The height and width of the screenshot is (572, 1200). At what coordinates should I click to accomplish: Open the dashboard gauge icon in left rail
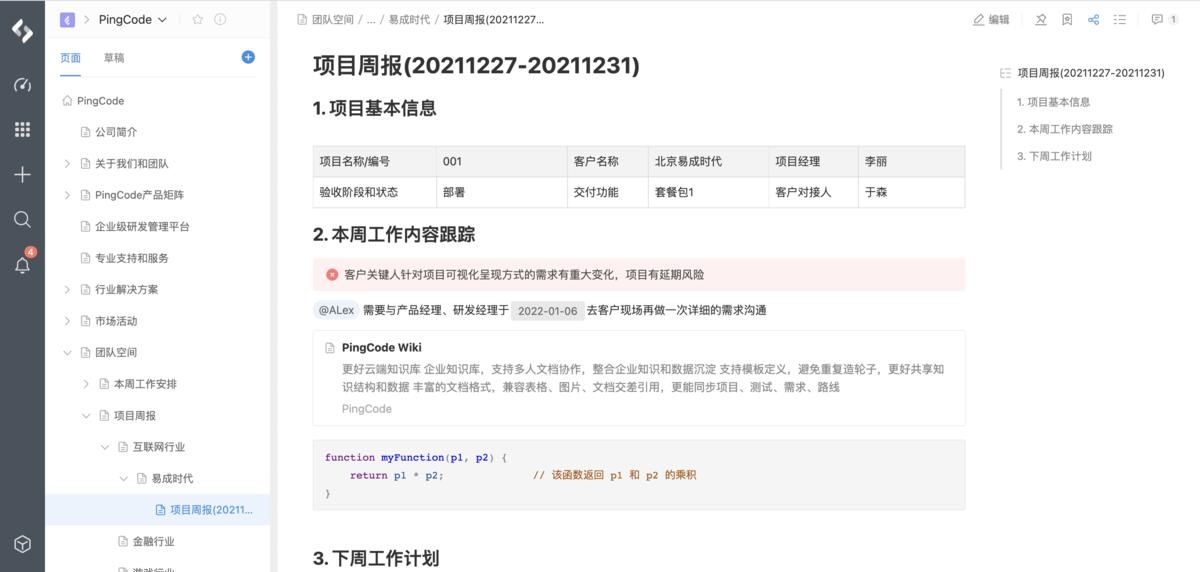click(x=22, y=85)
